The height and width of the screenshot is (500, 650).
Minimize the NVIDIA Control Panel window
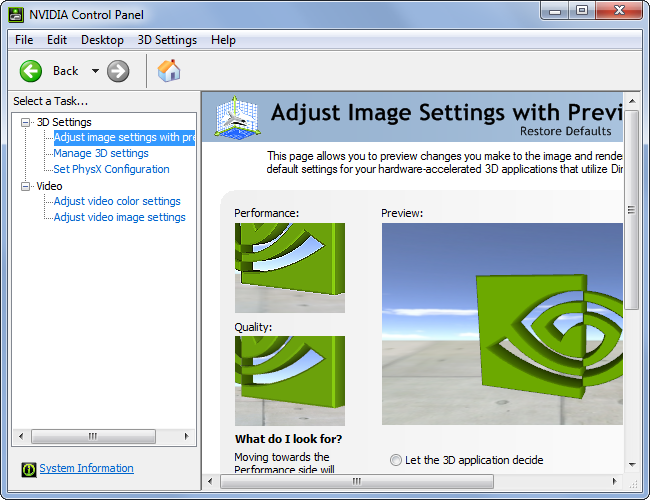click(555, 11)
